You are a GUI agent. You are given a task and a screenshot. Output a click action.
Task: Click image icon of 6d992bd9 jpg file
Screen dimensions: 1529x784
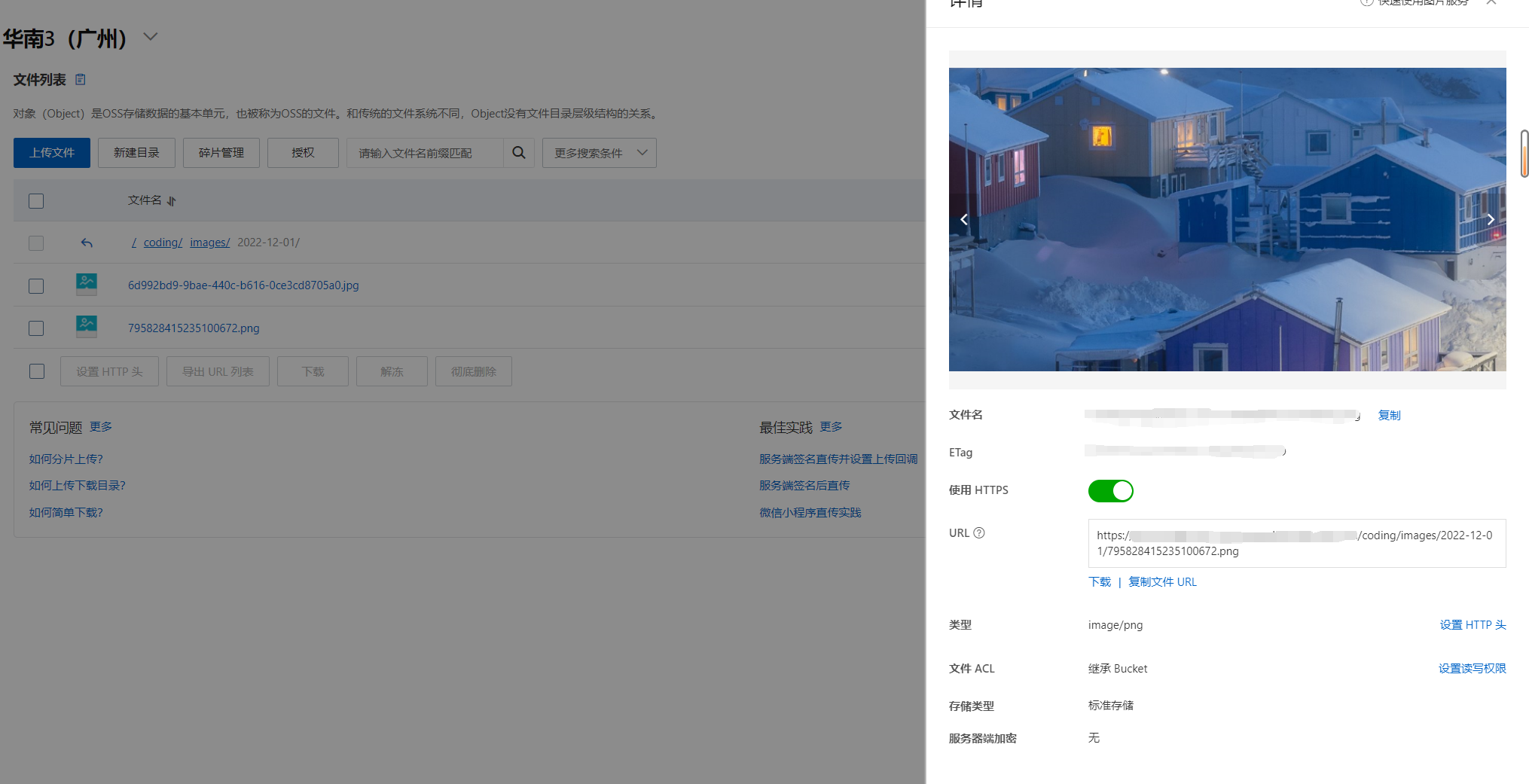87,285
